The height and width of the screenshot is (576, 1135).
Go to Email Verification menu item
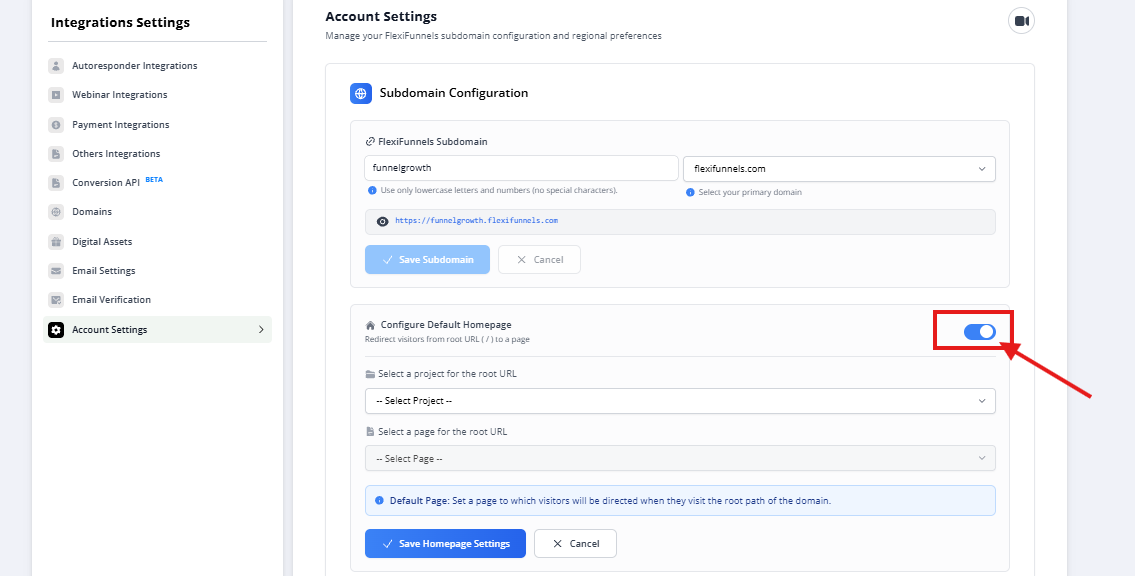(x=111, y=300)
